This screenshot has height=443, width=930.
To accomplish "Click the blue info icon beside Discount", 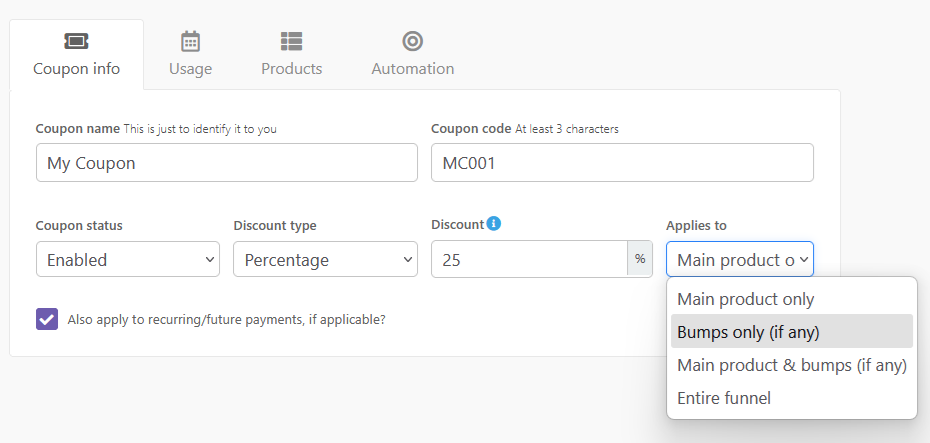I will [494, 224].
